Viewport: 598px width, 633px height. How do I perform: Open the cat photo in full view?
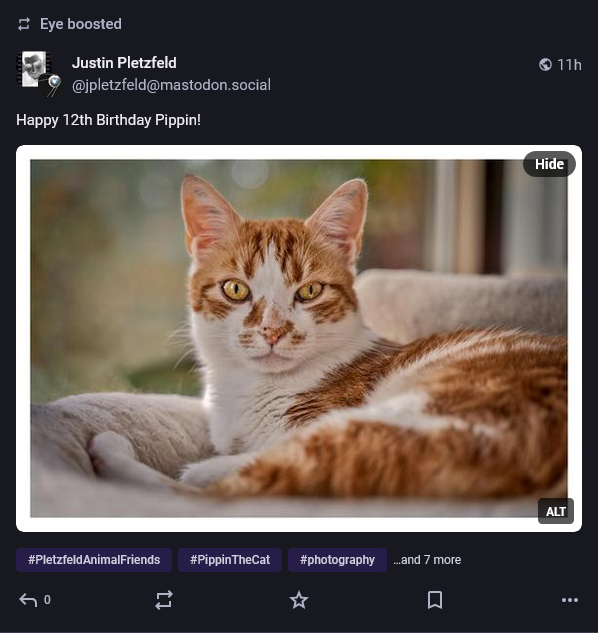299,338
